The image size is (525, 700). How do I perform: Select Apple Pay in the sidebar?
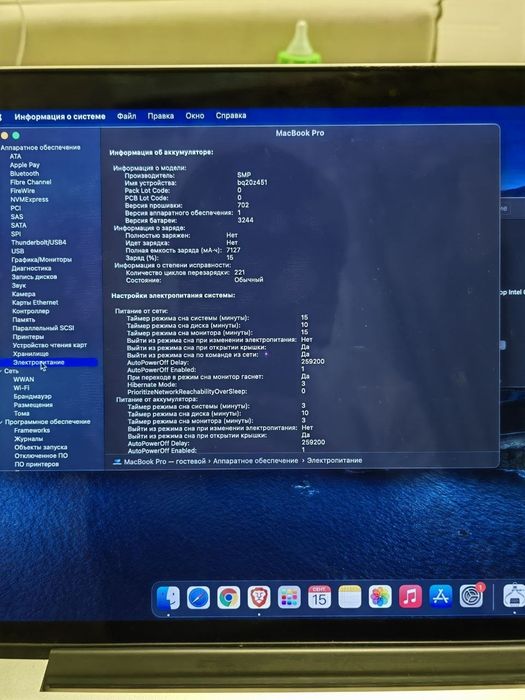point(25,165)
